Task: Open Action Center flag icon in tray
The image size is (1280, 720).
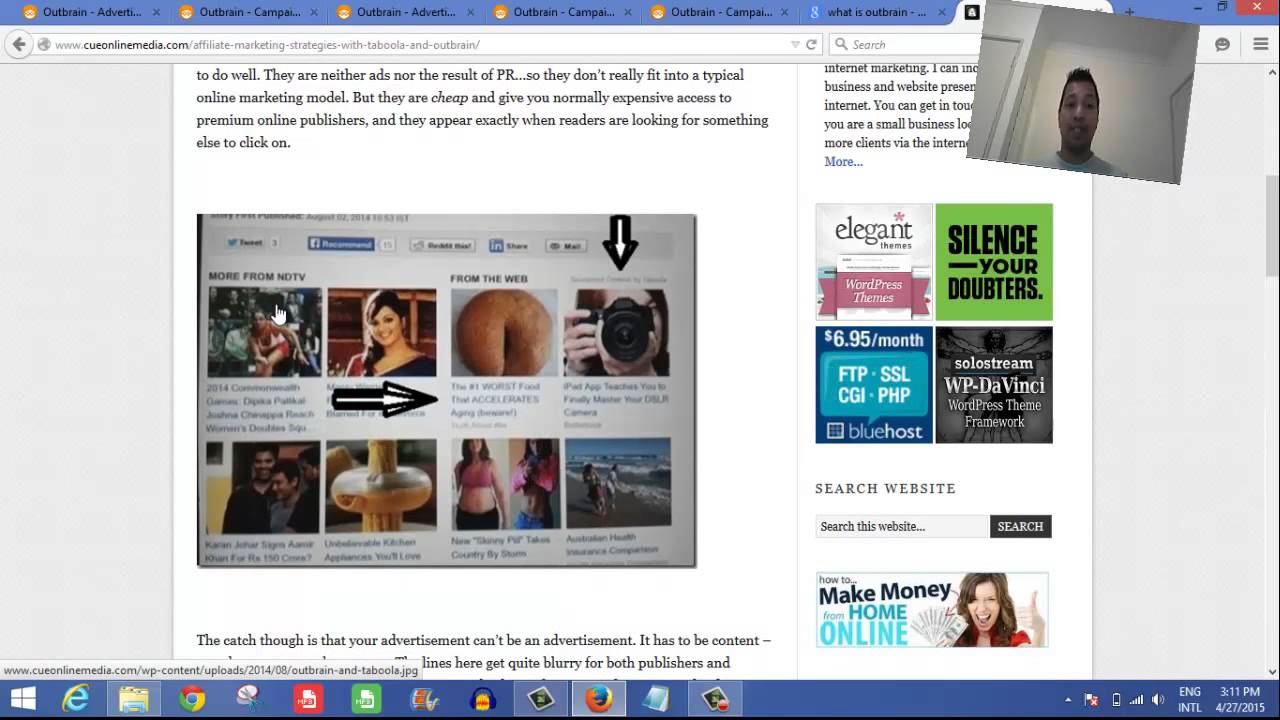Action: point(1092,700)
